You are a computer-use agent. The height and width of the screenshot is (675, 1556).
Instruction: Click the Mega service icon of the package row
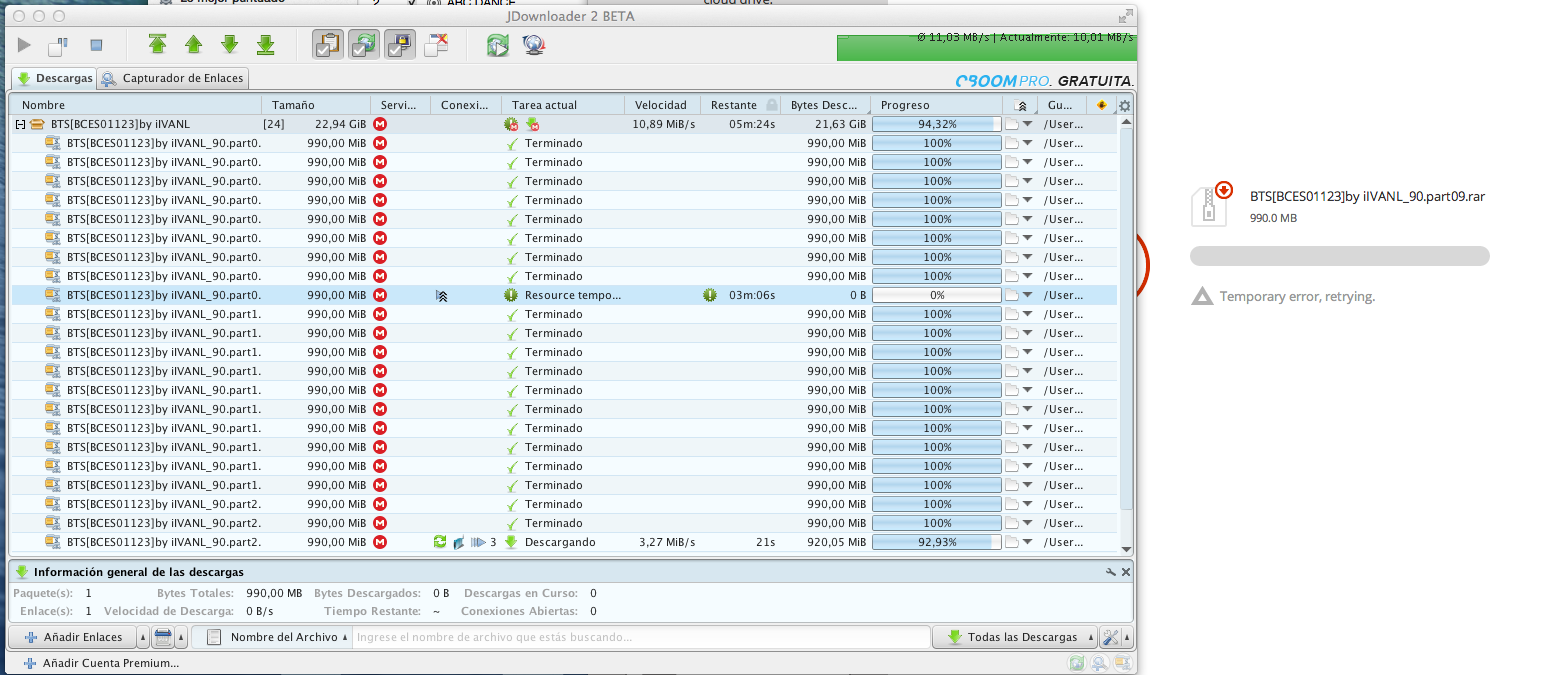(380, 124)
